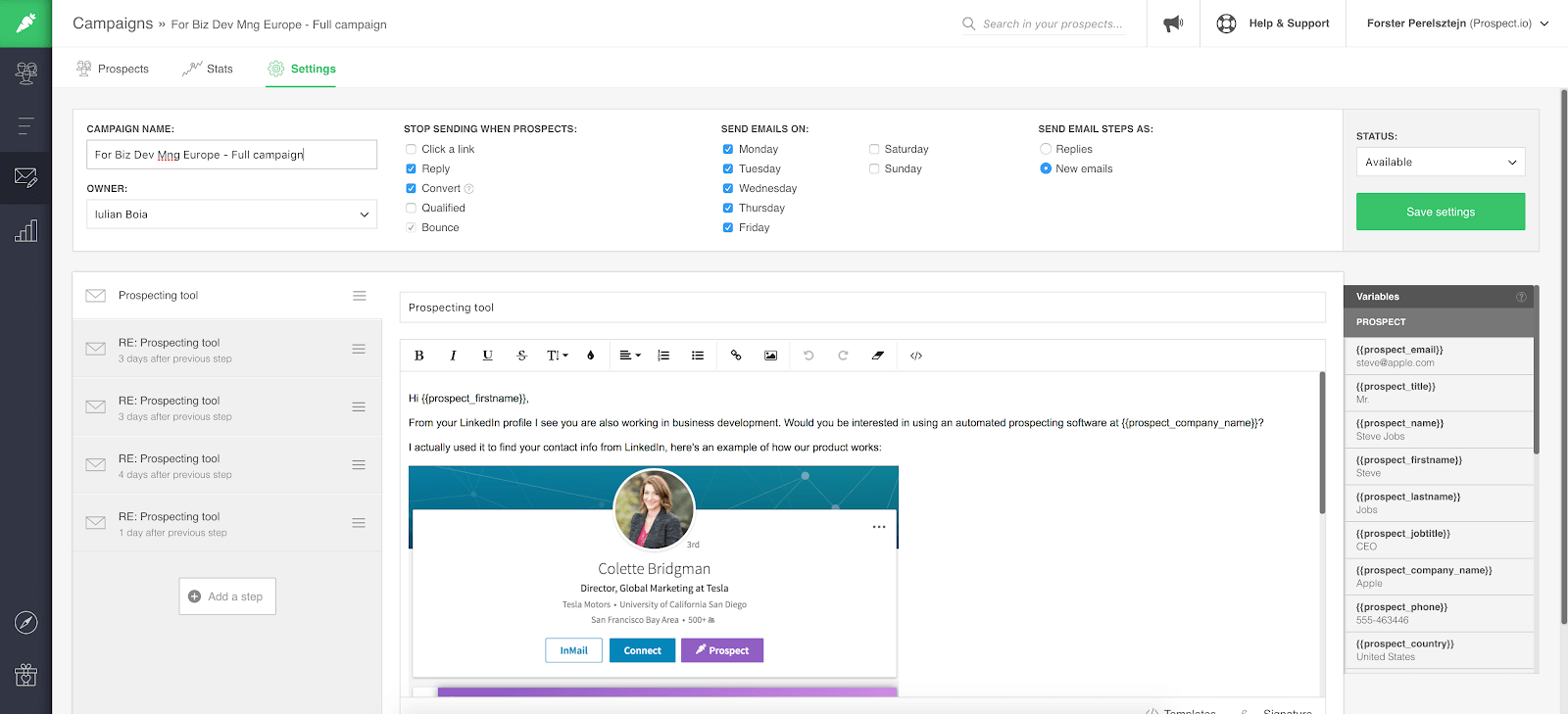
Task: Click the insert image icon
Action: coord(770,356)
